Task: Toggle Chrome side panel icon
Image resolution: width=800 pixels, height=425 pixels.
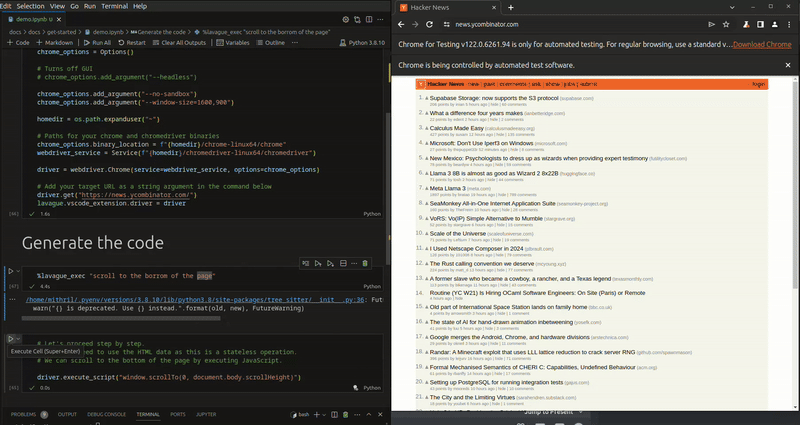Action: (x=760, y=24)
